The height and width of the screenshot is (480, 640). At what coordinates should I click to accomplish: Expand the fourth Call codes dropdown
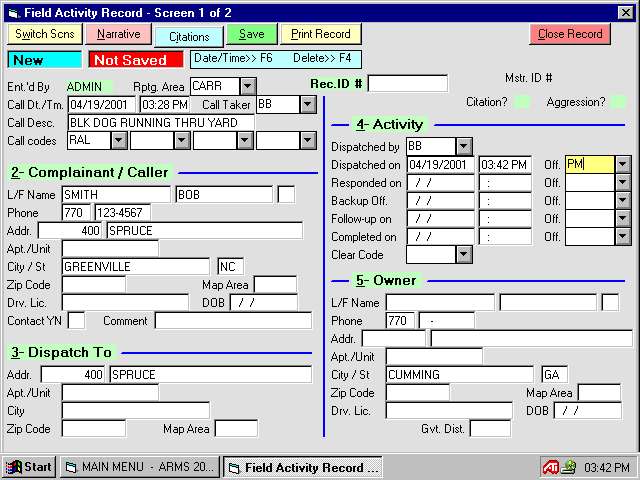308,140
